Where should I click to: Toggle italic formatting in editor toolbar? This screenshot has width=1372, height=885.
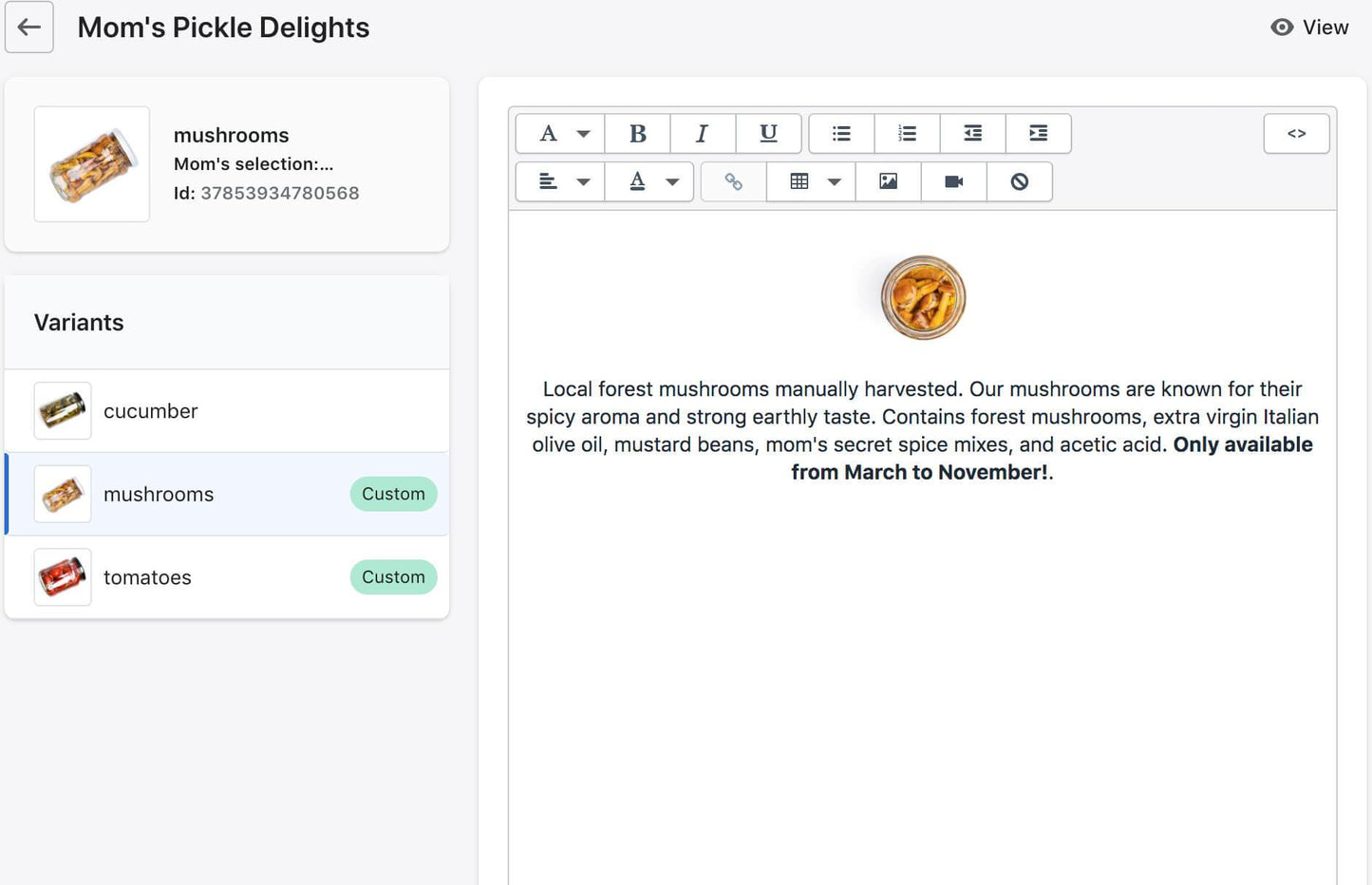click(x=703, y=134)
